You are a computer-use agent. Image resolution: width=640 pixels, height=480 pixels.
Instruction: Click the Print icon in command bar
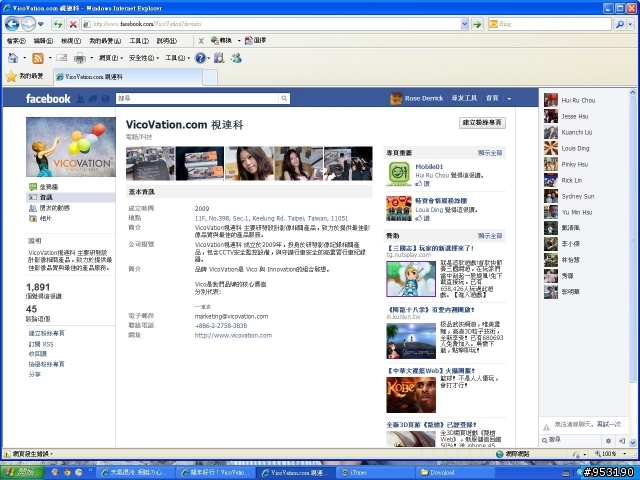coord(80,58)
